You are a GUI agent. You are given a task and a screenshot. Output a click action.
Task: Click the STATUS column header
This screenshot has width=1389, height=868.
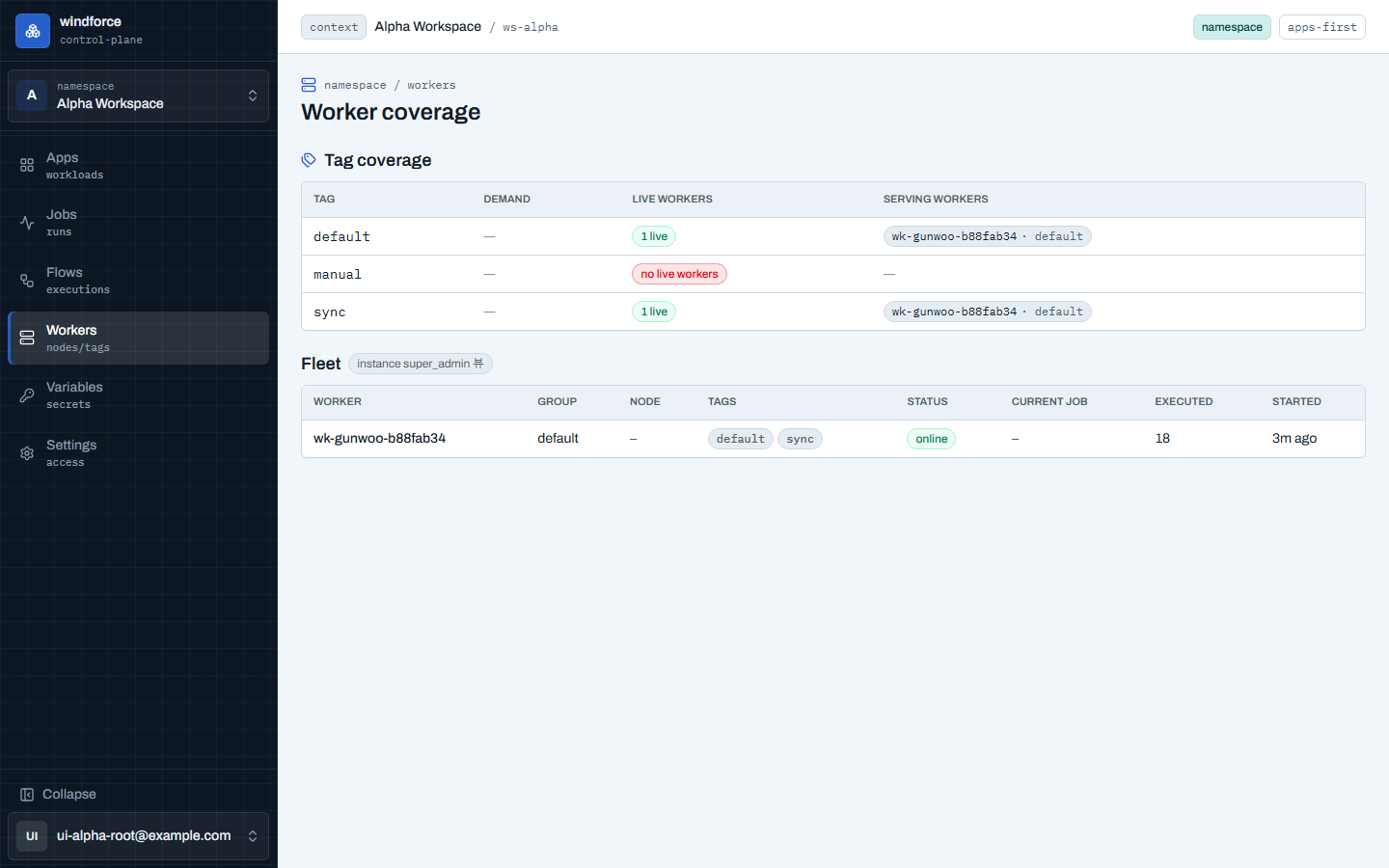pyautogui.click(x=927, y=401)
